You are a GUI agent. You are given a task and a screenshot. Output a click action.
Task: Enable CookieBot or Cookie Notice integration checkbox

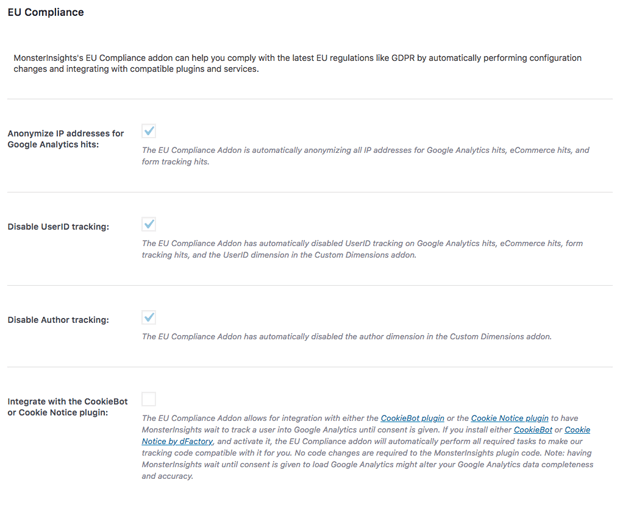point(149,399)
